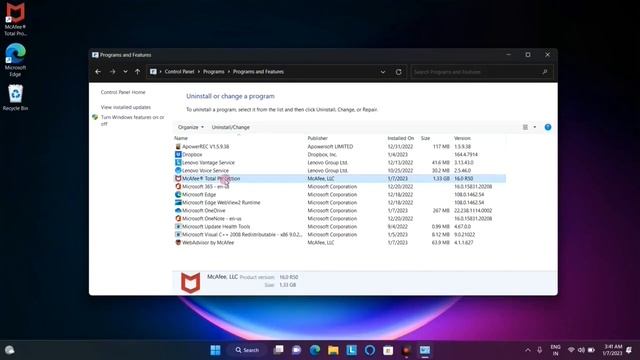Open the blue Help icon
The height and width of the screenshot is (360, 640).
pos(548,127)
